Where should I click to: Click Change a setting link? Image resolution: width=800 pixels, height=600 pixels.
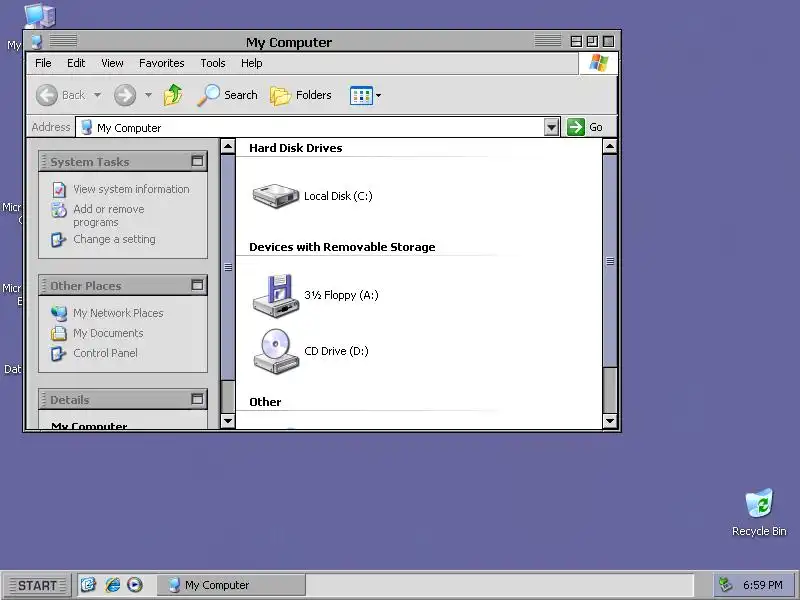(114, 239)
